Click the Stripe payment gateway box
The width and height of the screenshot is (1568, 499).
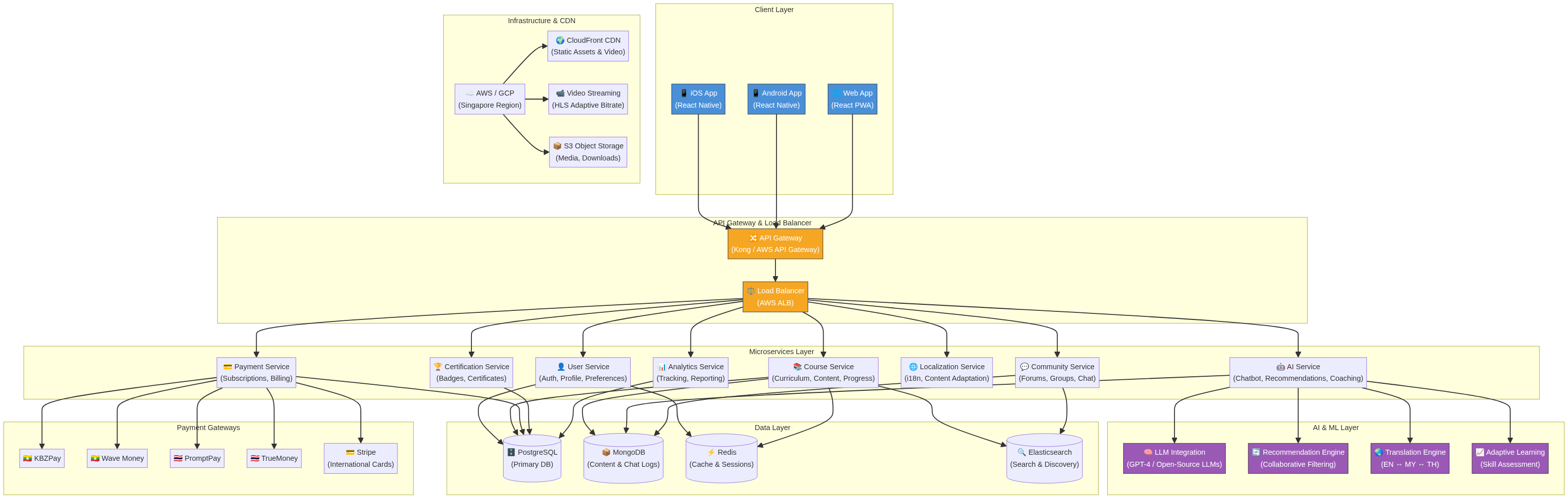pyautogui.click(x=360, y=458)
